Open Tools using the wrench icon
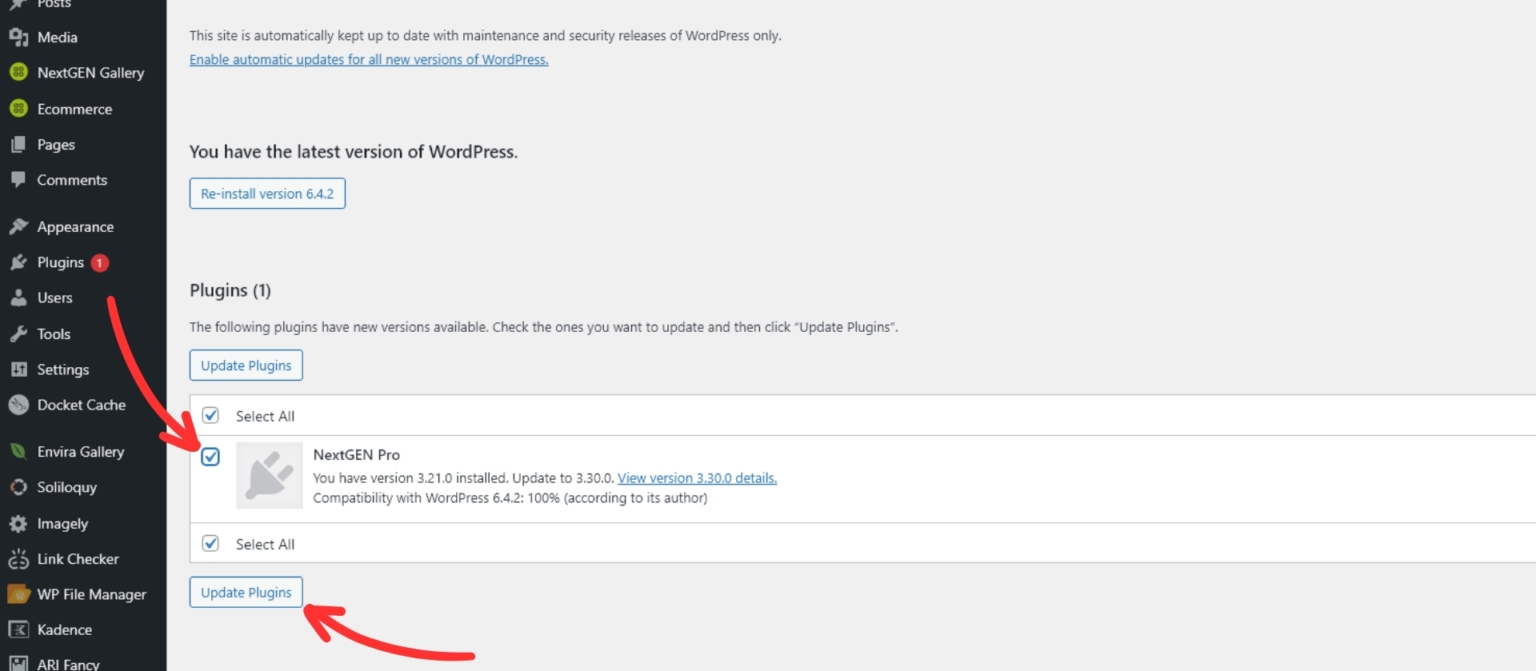The width and height of the screenshot is (1536, 671). coord(18,333)
